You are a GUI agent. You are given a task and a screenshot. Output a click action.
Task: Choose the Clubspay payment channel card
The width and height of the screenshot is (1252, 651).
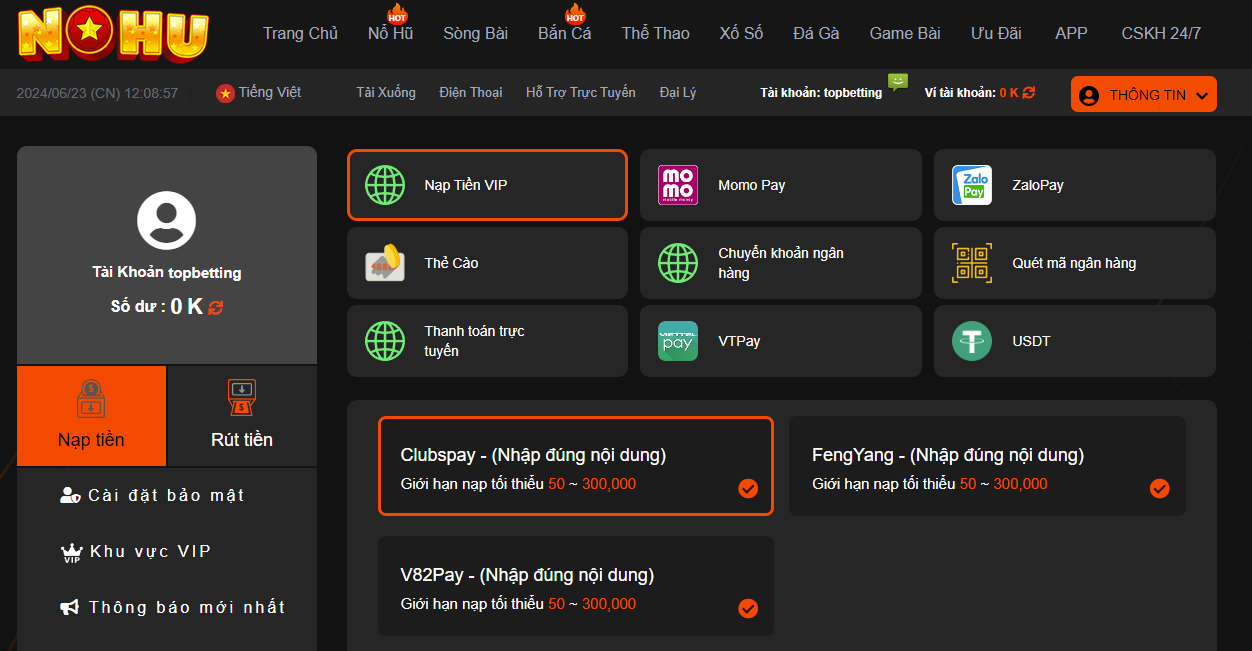(576, 466)
